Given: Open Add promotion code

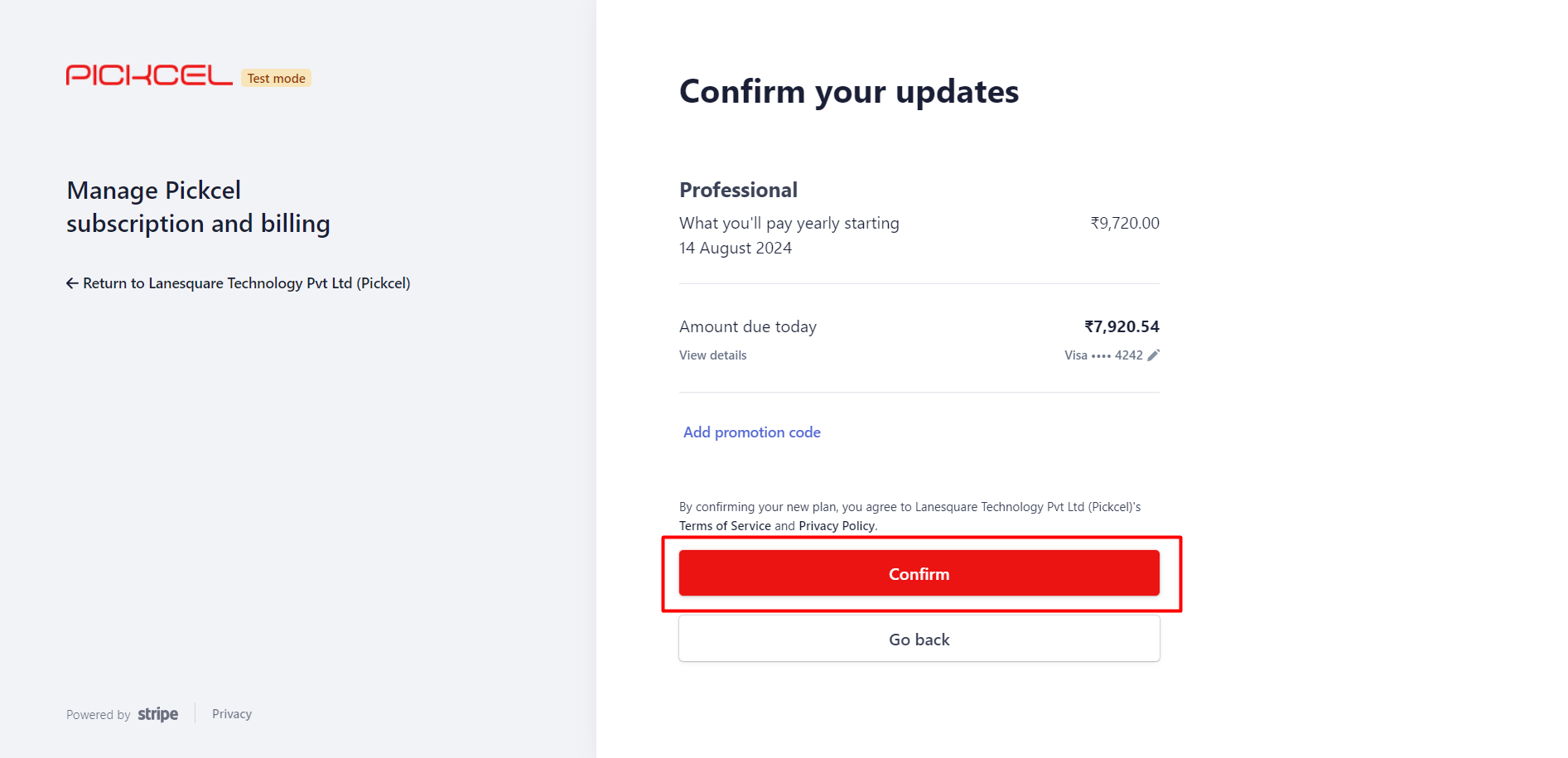Looking at the screenshot, I should pos(752,432).
